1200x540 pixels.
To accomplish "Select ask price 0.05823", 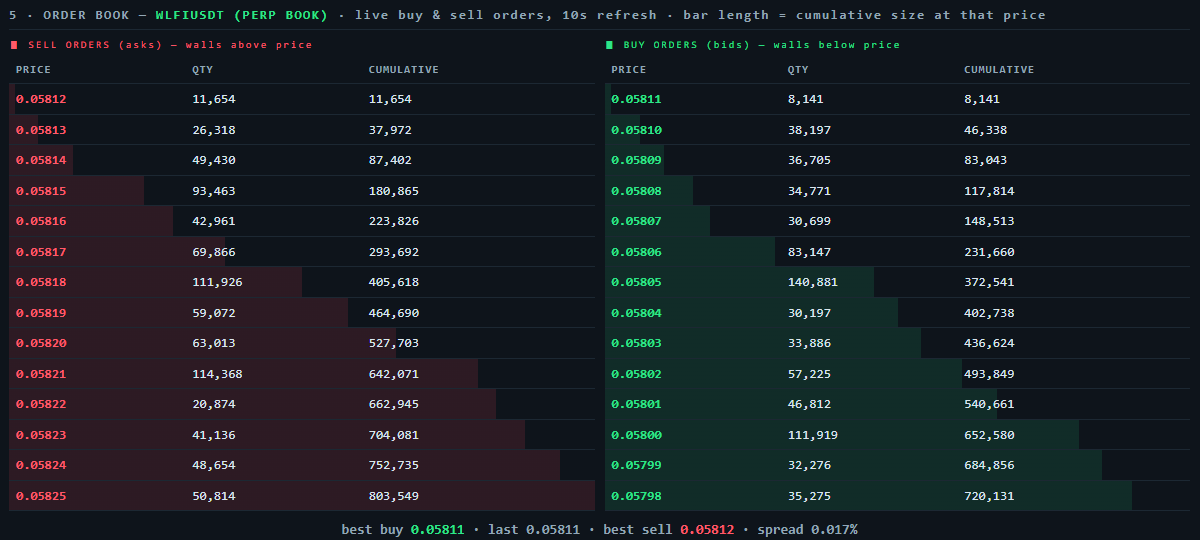I will coord(41,435).
